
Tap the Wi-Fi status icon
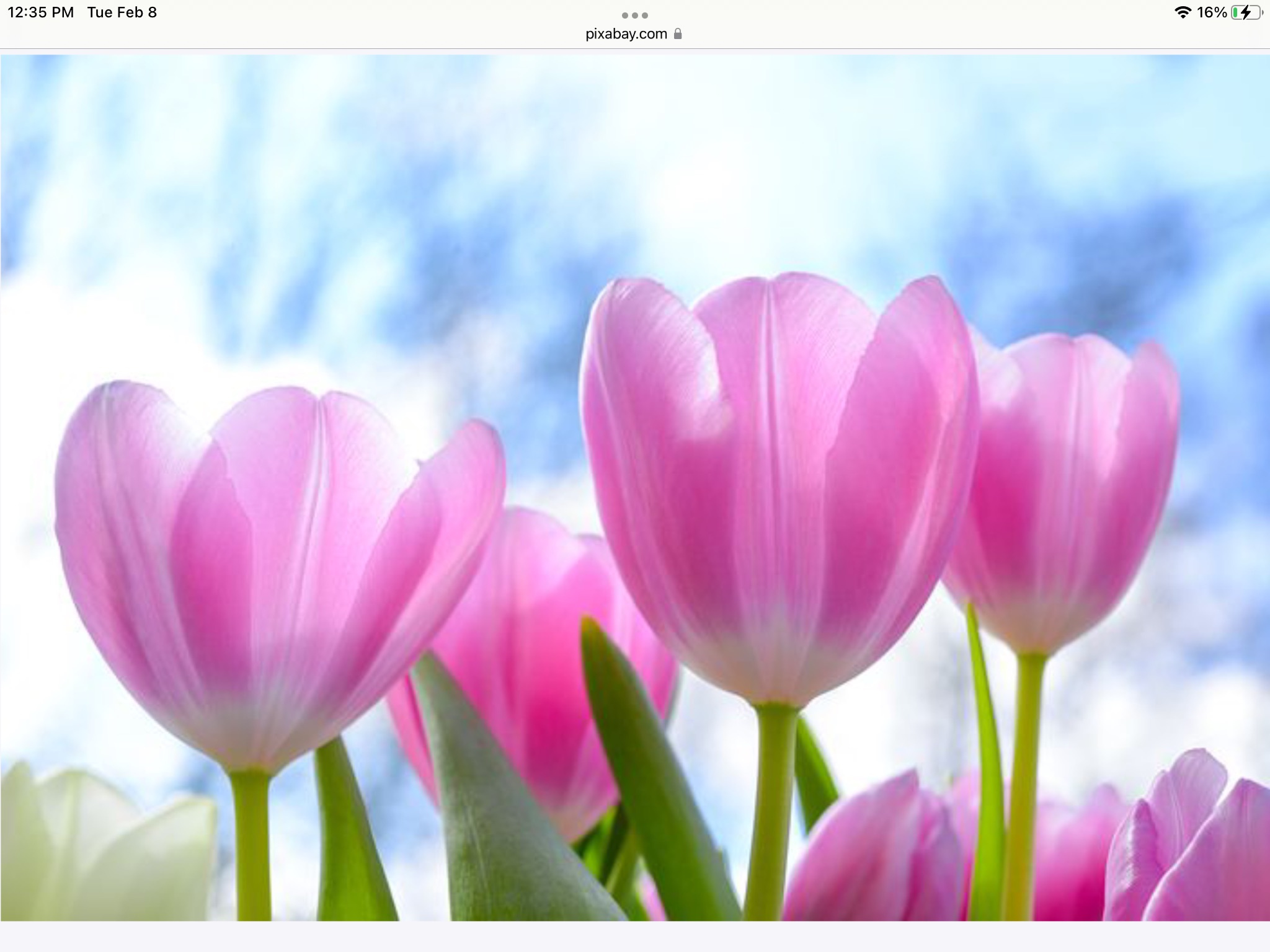(x=1183, y=12)
